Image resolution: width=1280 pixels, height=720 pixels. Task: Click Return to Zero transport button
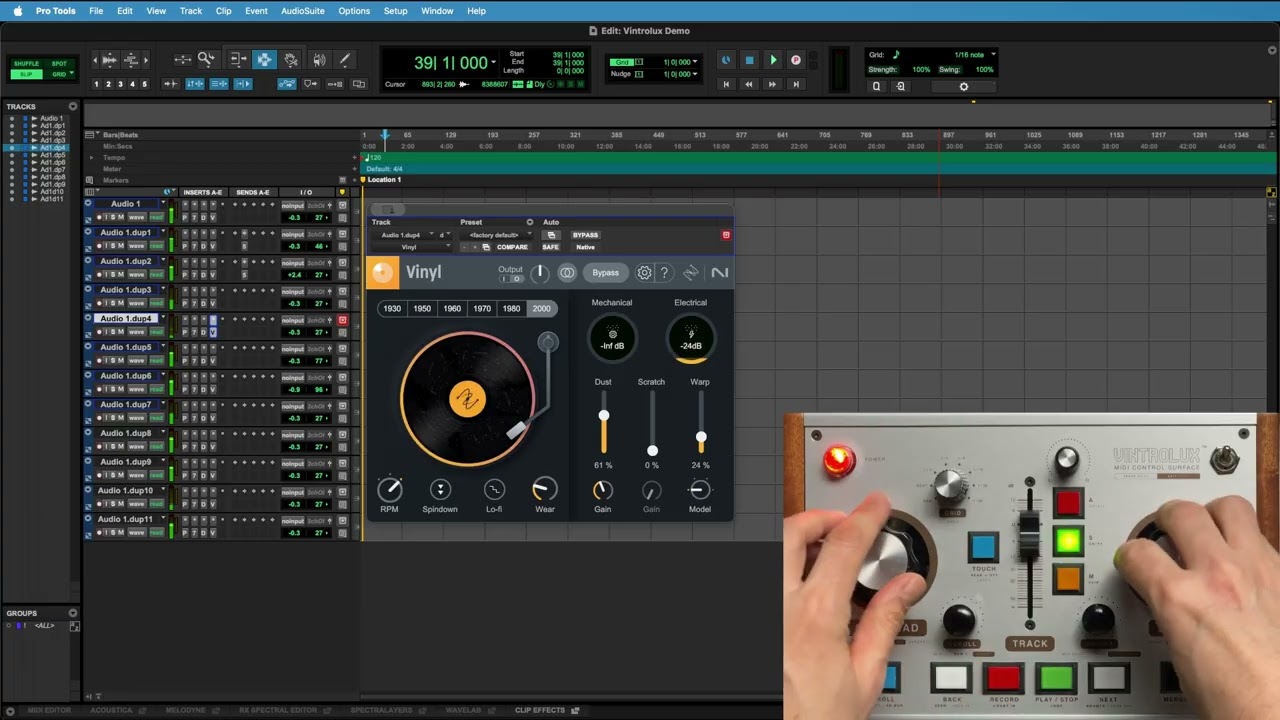pyautogui.click(x=726, y=84)
